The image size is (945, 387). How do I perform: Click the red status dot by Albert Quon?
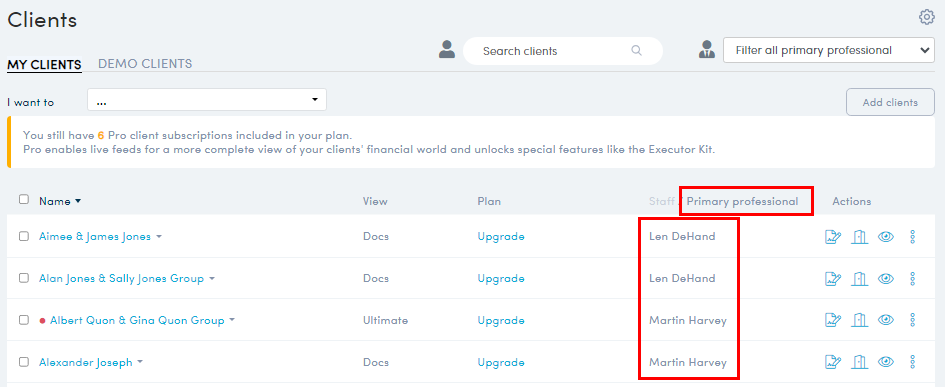coord(42,321)
